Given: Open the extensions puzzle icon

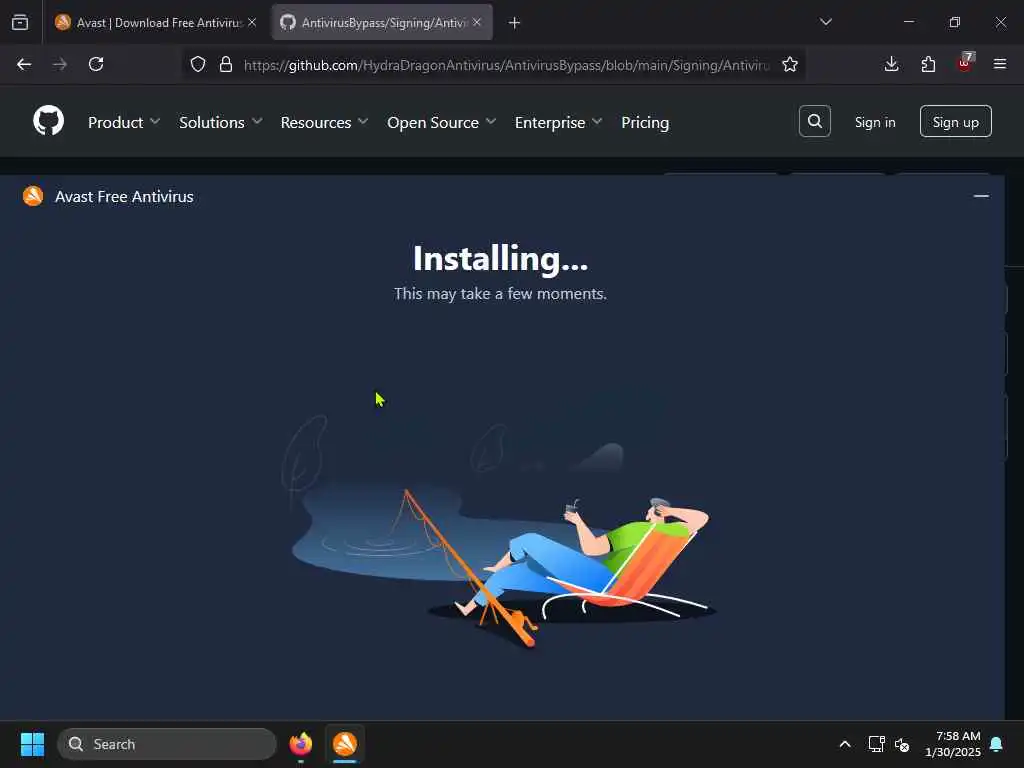Looking at the screenshot, I should click(928, 64).
